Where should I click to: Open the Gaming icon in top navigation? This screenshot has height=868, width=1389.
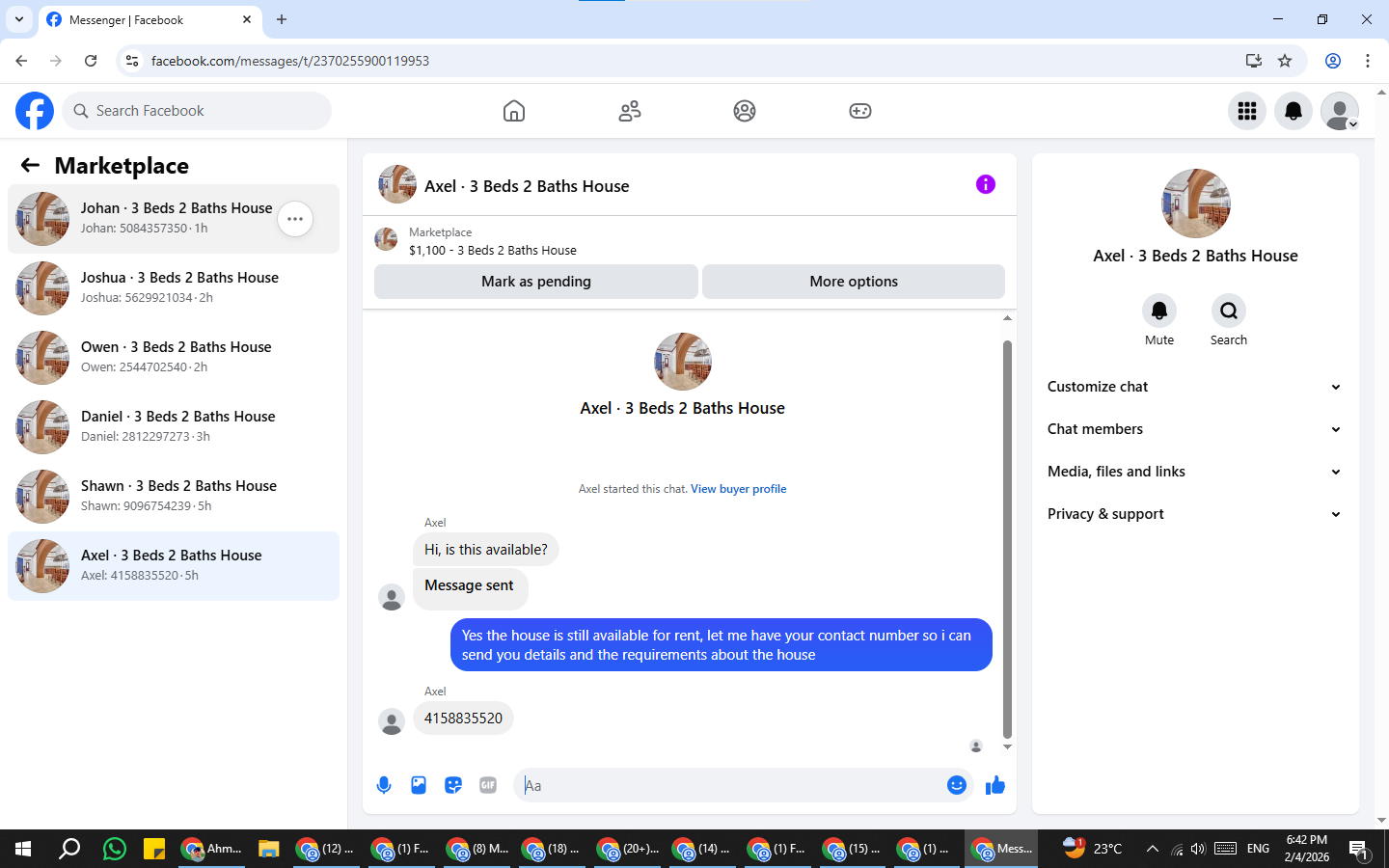coord(860,111)
